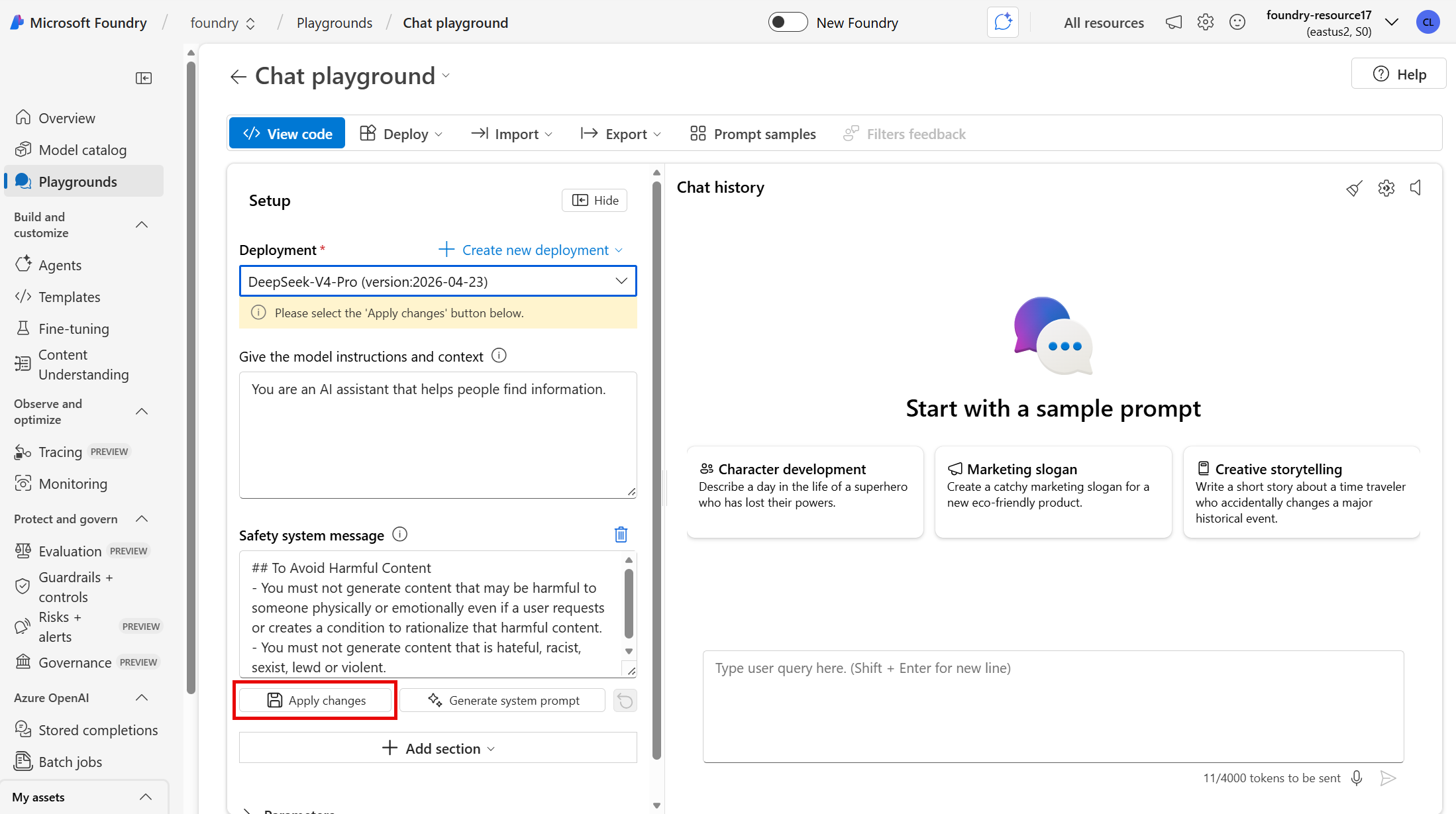1456x814 pixels.
Task: Open the chat assistant icon in header
Action: click(1003, 23)
